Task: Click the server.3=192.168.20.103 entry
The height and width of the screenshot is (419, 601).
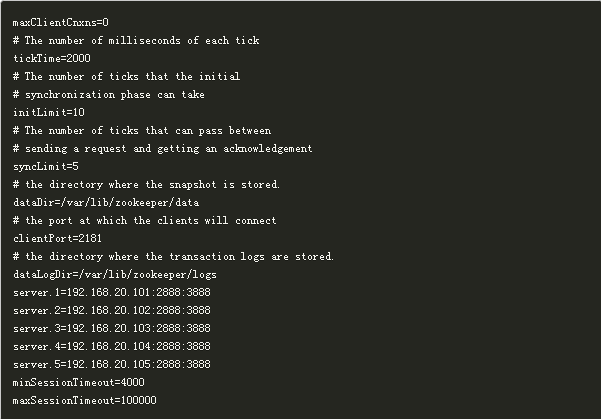Action: coord(112,329)
